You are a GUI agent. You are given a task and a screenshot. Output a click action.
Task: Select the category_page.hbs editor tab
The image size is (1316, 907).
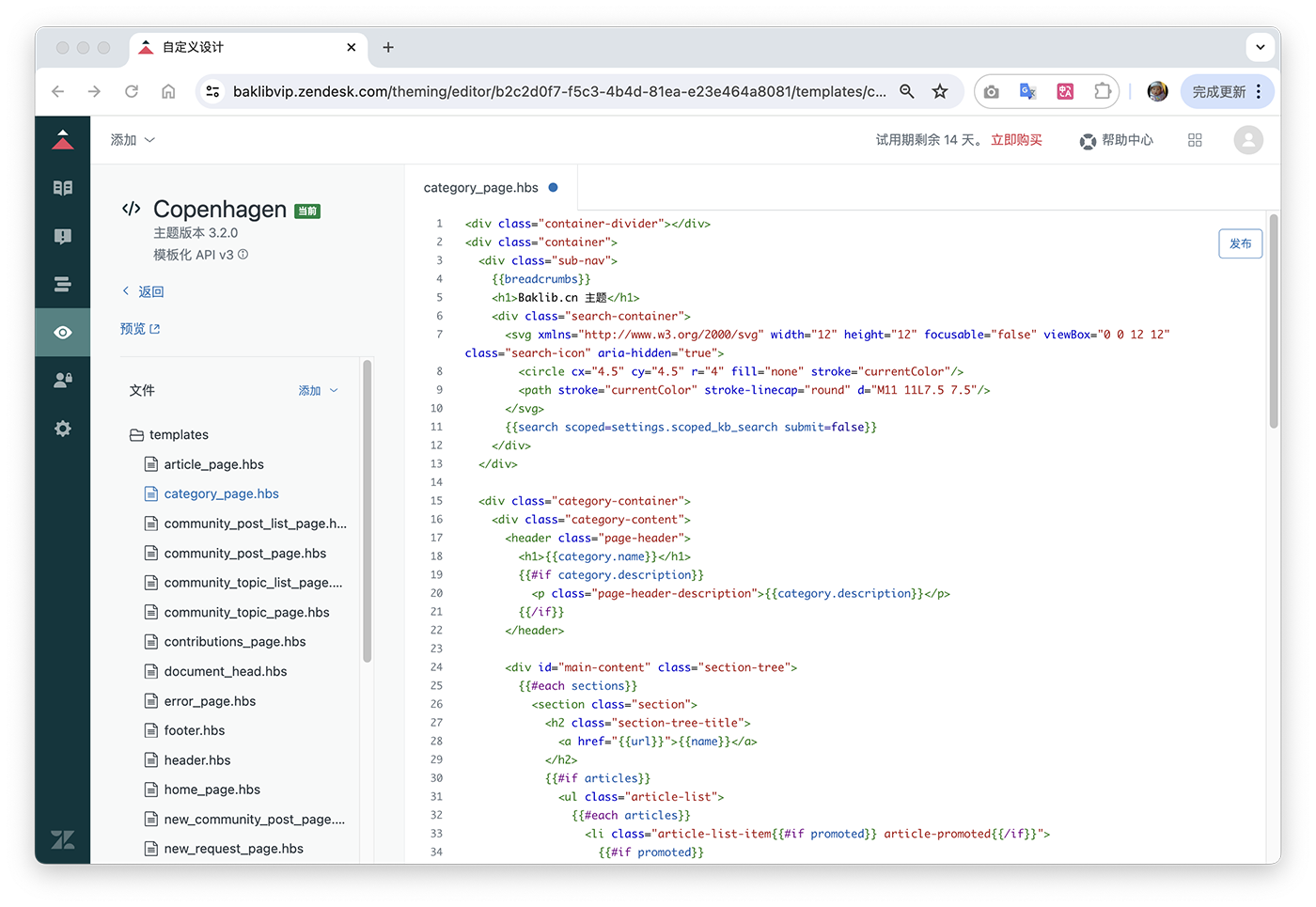pyautogui.click(x=491, y=188)
